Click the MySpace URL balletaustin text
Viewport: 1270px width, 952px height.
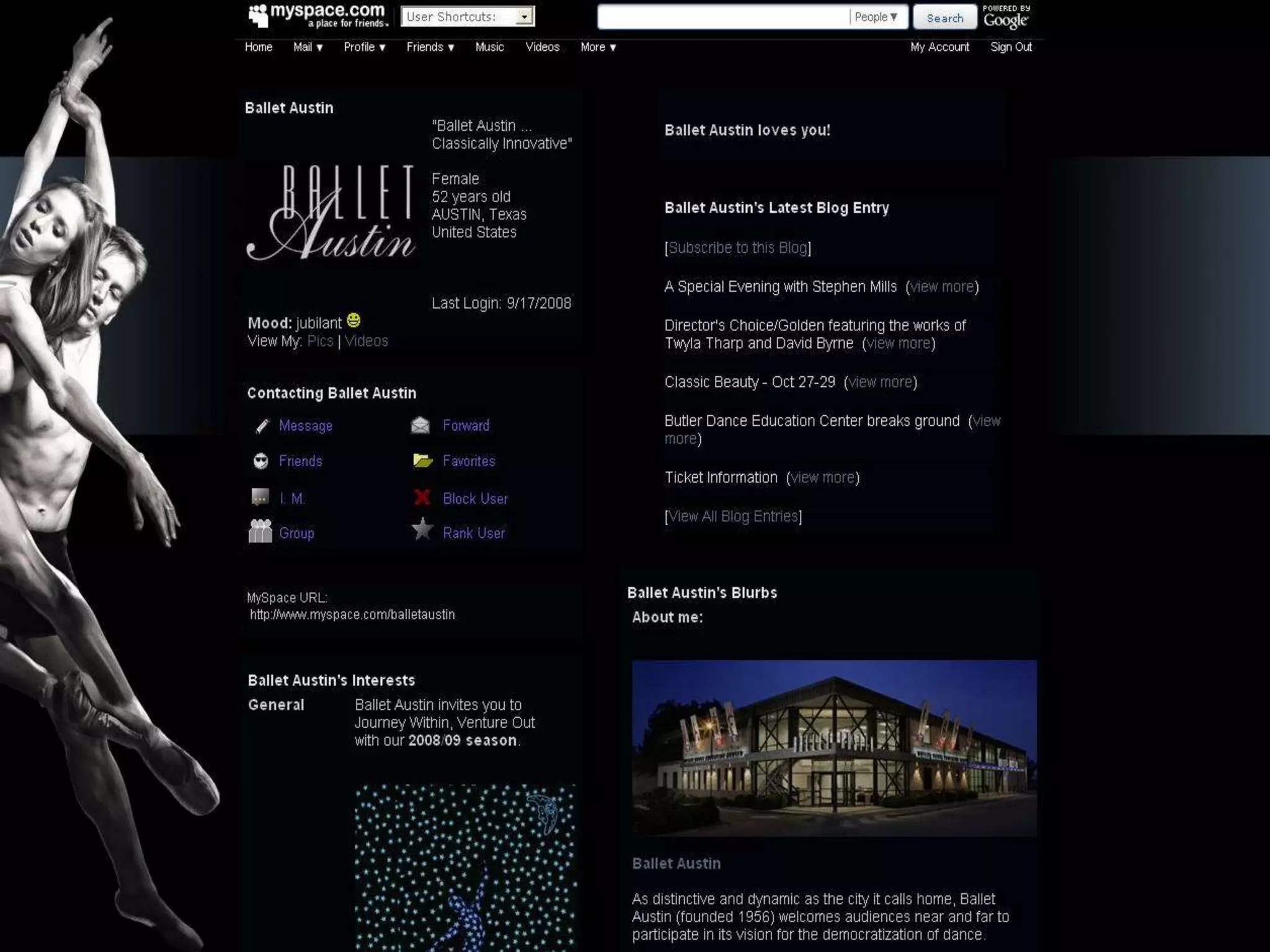[352, 615]
